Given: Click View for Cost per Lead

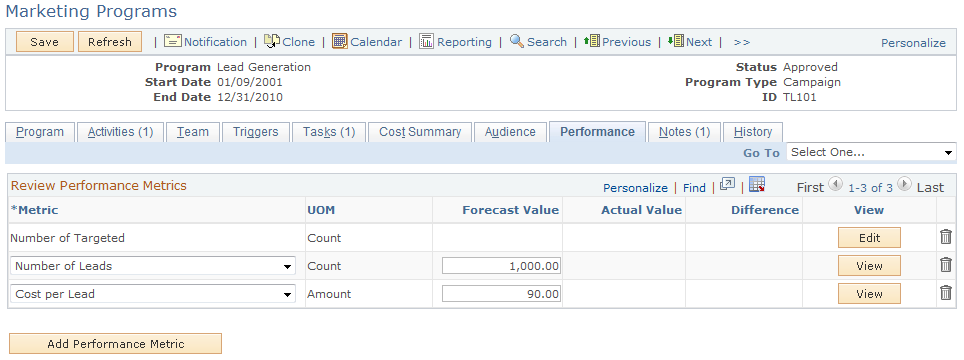Looking at the screenshot, I should [x=869, y=294].
